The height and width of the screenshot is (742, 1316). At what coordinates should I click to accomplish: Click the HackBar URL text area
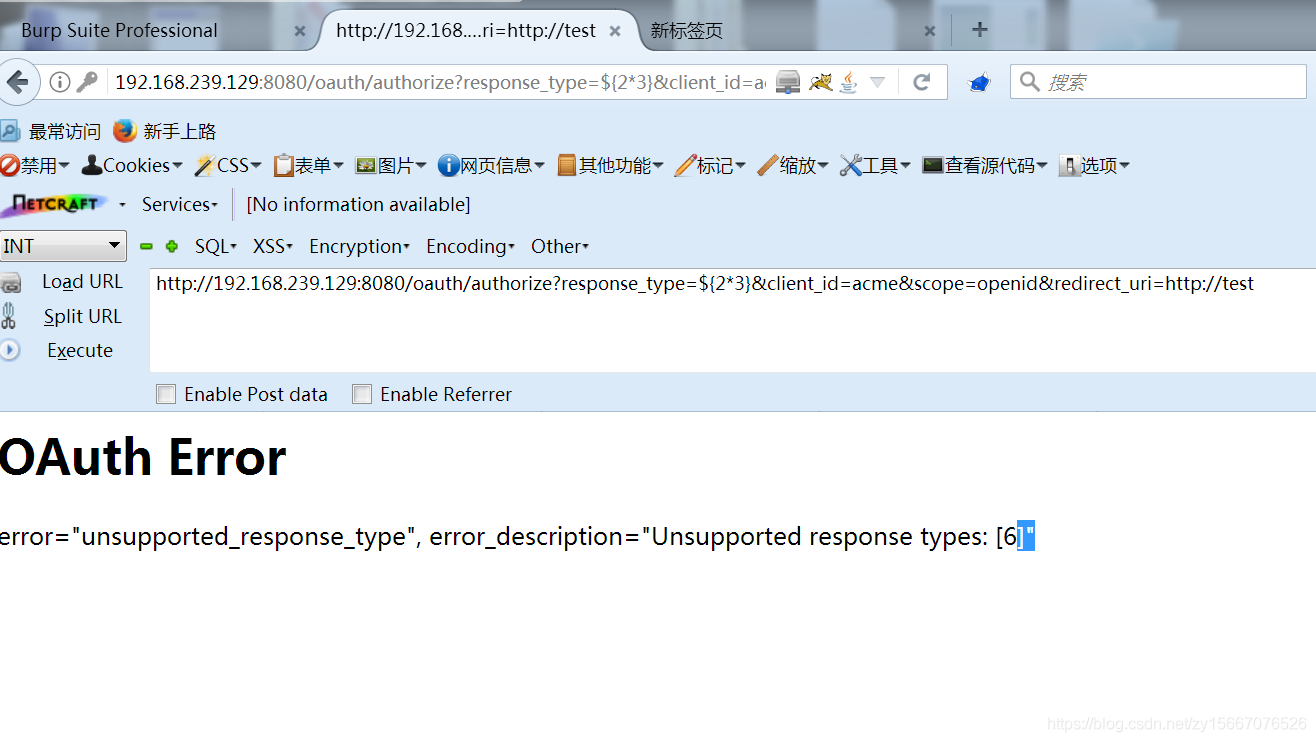[733, 320]
